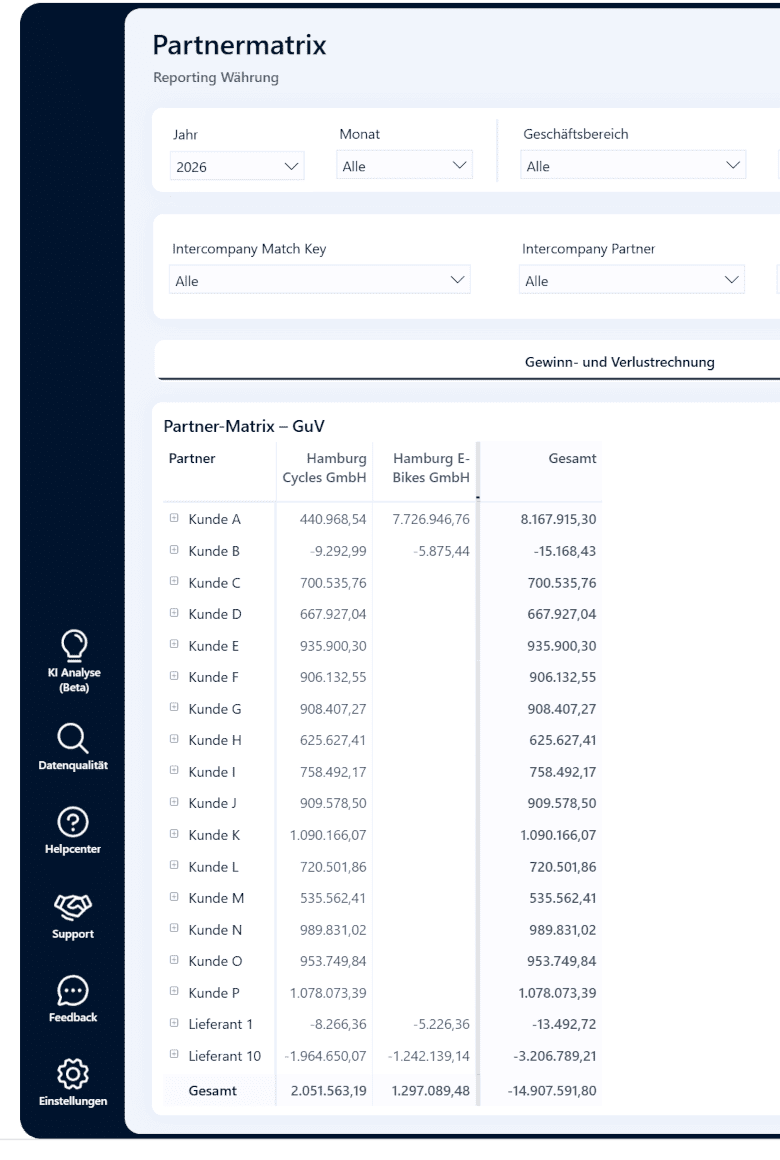Open Datenqualität magnifier icon

coord(73,738)
